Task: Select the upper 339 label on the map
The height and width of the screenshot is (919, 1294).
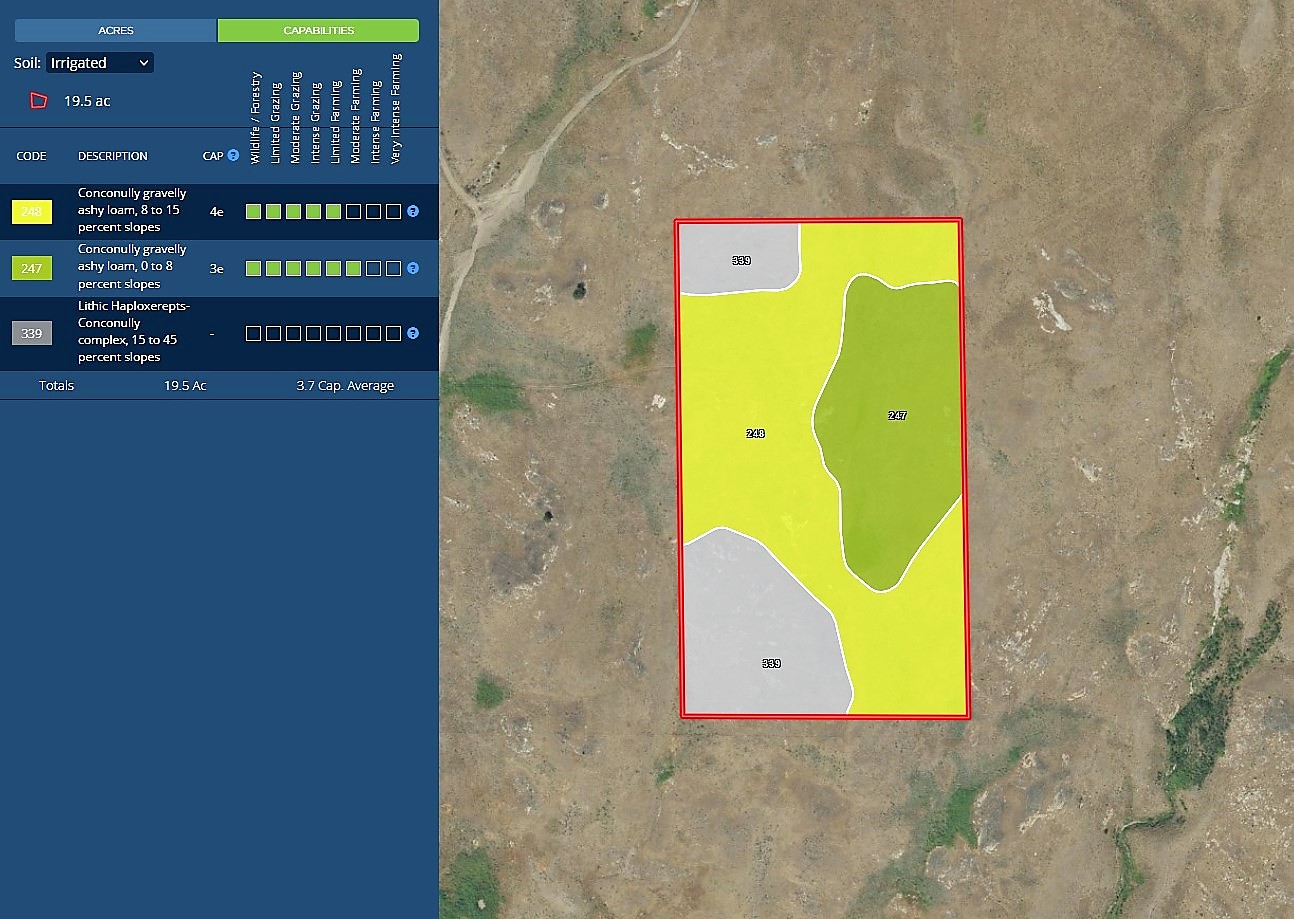Action: point(741,260)
